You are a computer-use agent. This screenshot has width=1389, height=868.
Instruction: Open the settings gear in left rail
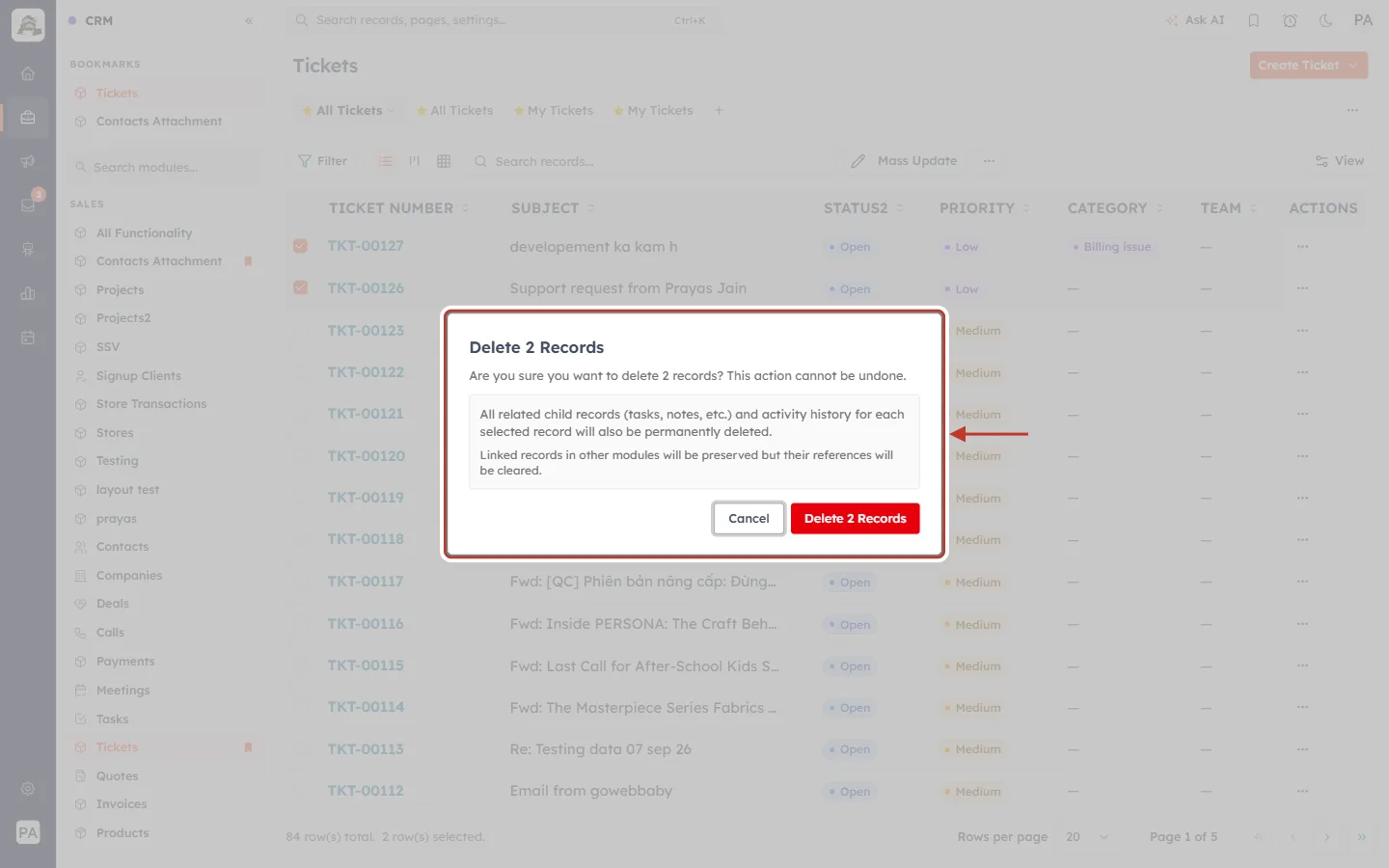28,789
